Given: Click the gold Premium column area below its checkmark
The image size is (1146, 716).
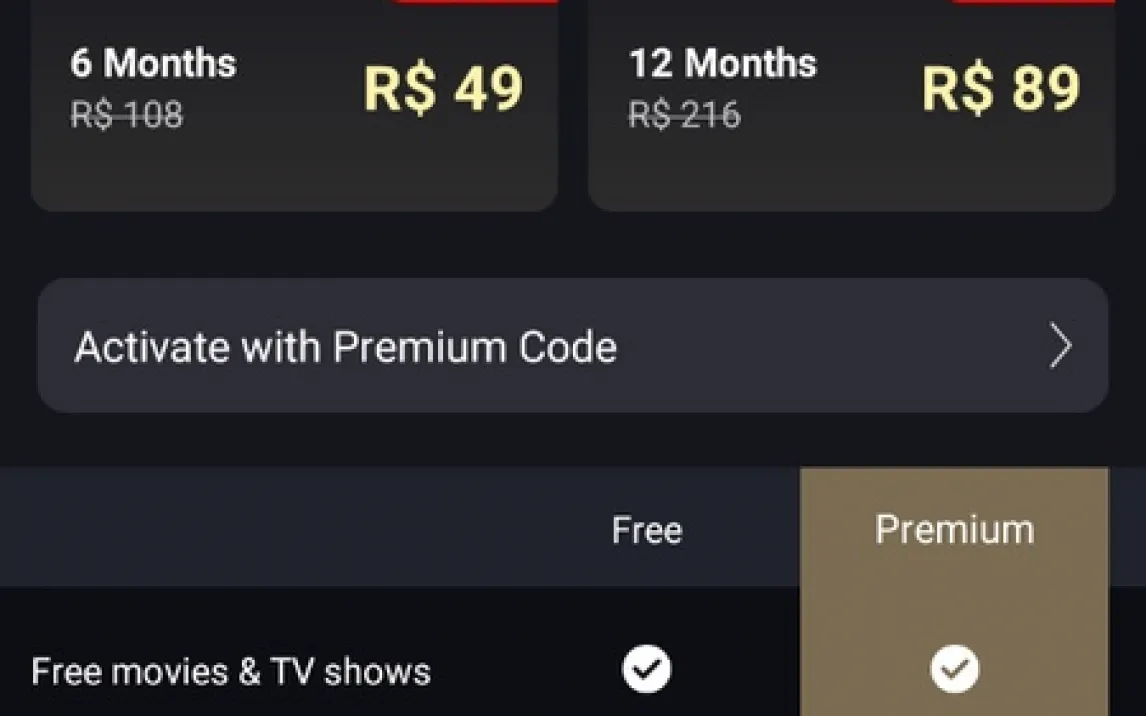Looking at the screenshot, I should 954,705.
